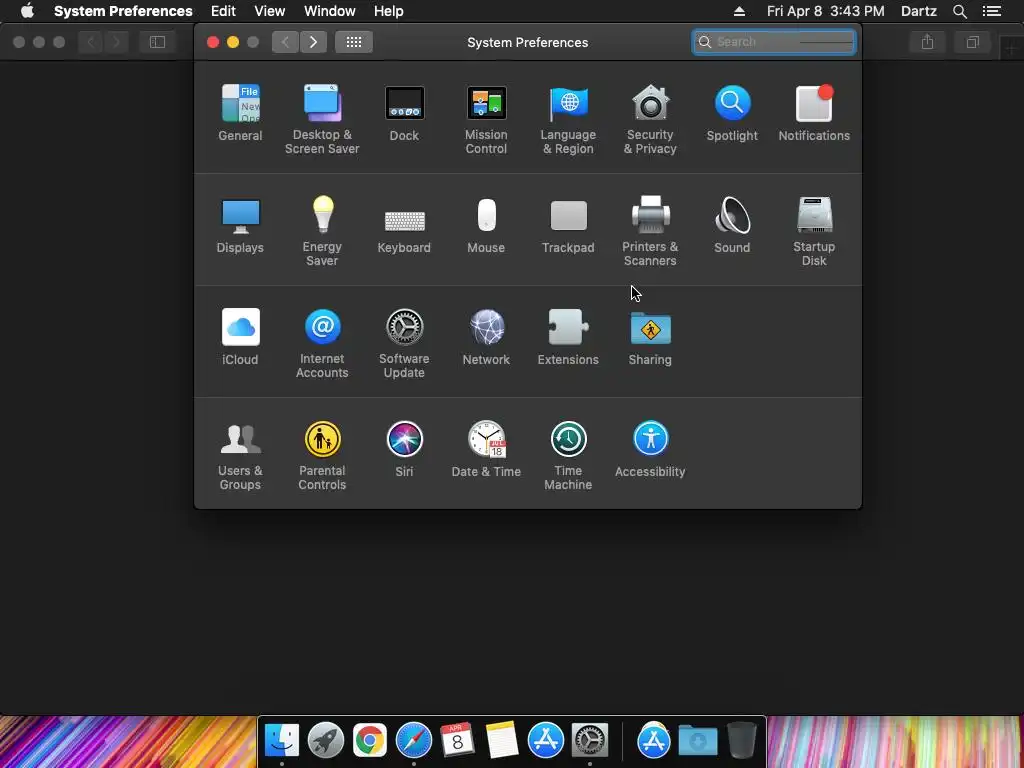Screen dimensions: 1024x768
Task: Click System Preferences gear in the Dock
Action: pyautogui.click(x=590, y=740)
